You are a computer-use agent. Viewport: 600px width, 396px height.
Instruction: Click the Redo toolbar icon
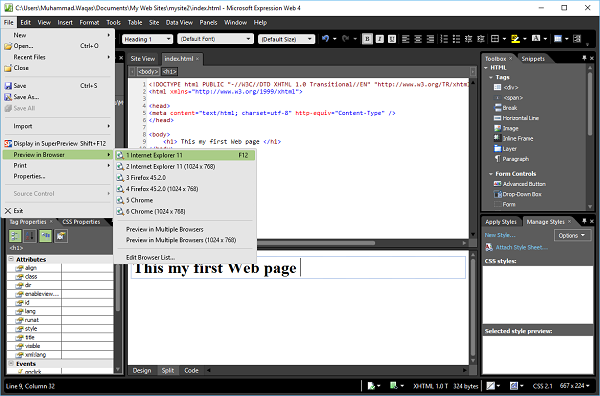(x=346, y=39)
